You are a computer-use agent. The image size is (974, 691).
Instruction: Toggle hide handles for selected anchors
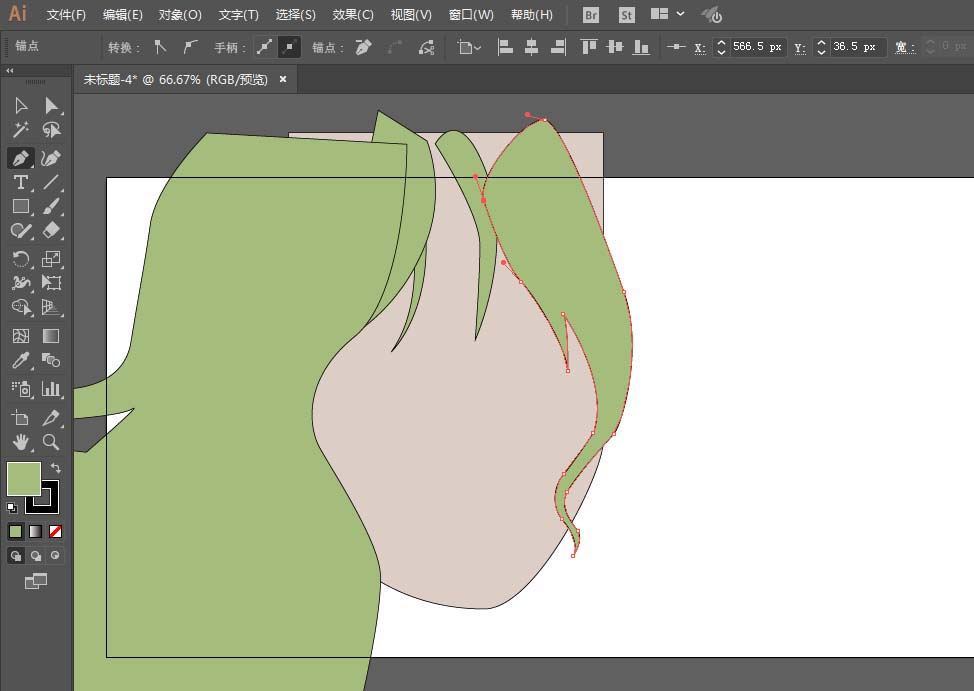(x=289, y=47)
